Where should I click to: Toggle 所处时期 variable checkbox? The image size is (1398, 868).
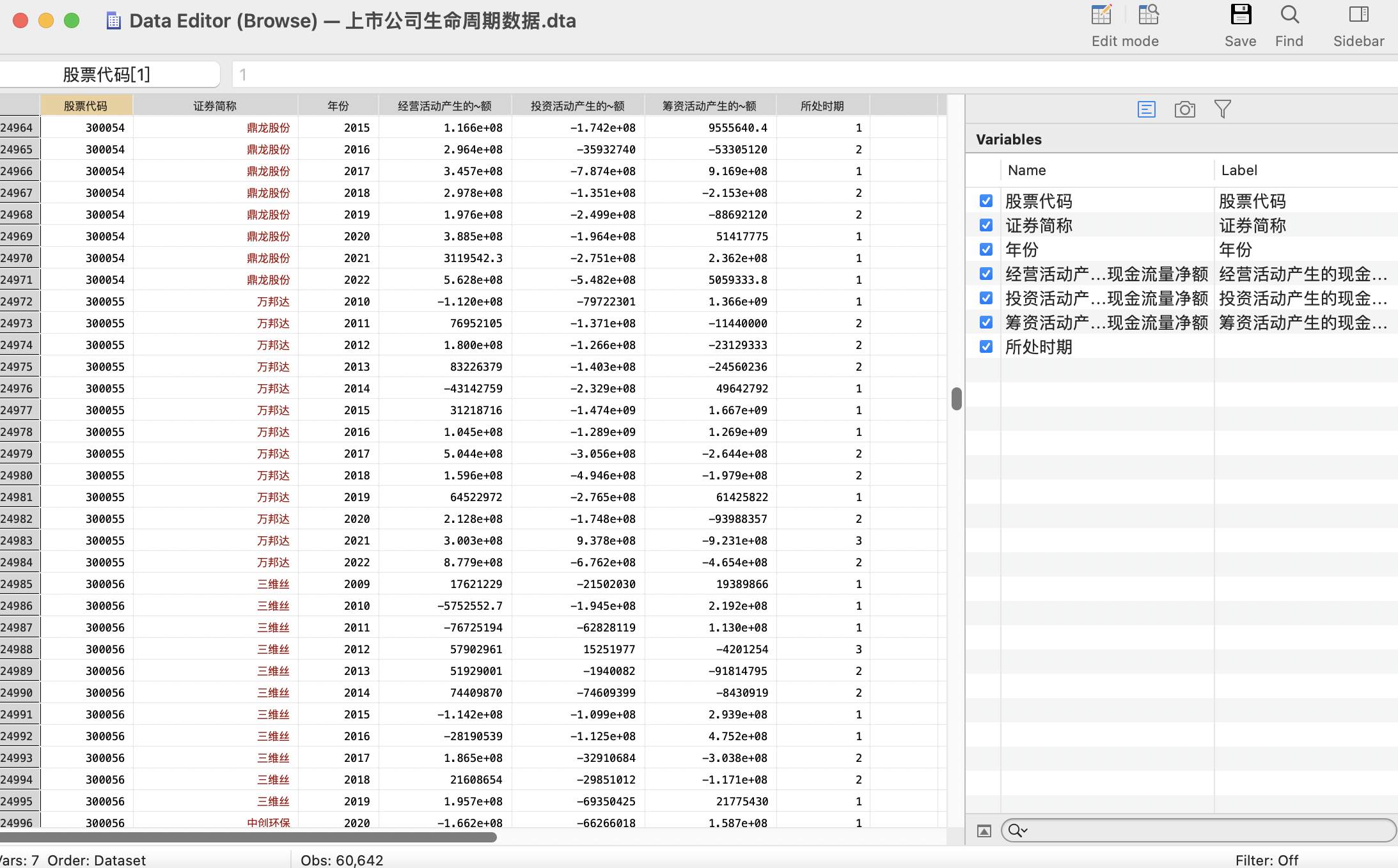point(986,347)
